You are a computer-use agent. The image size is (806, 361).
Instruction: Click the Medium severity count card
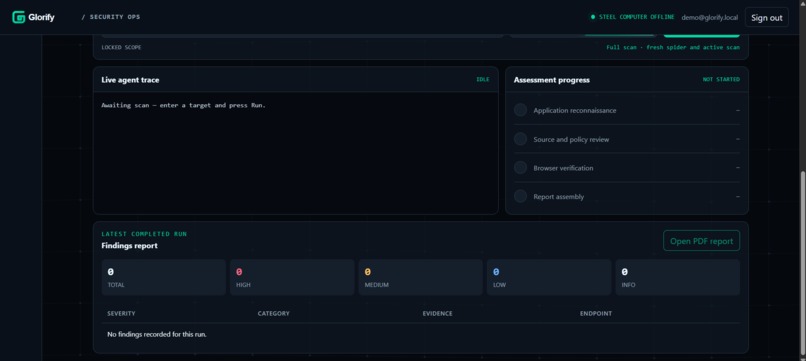(x=420, y=277)
